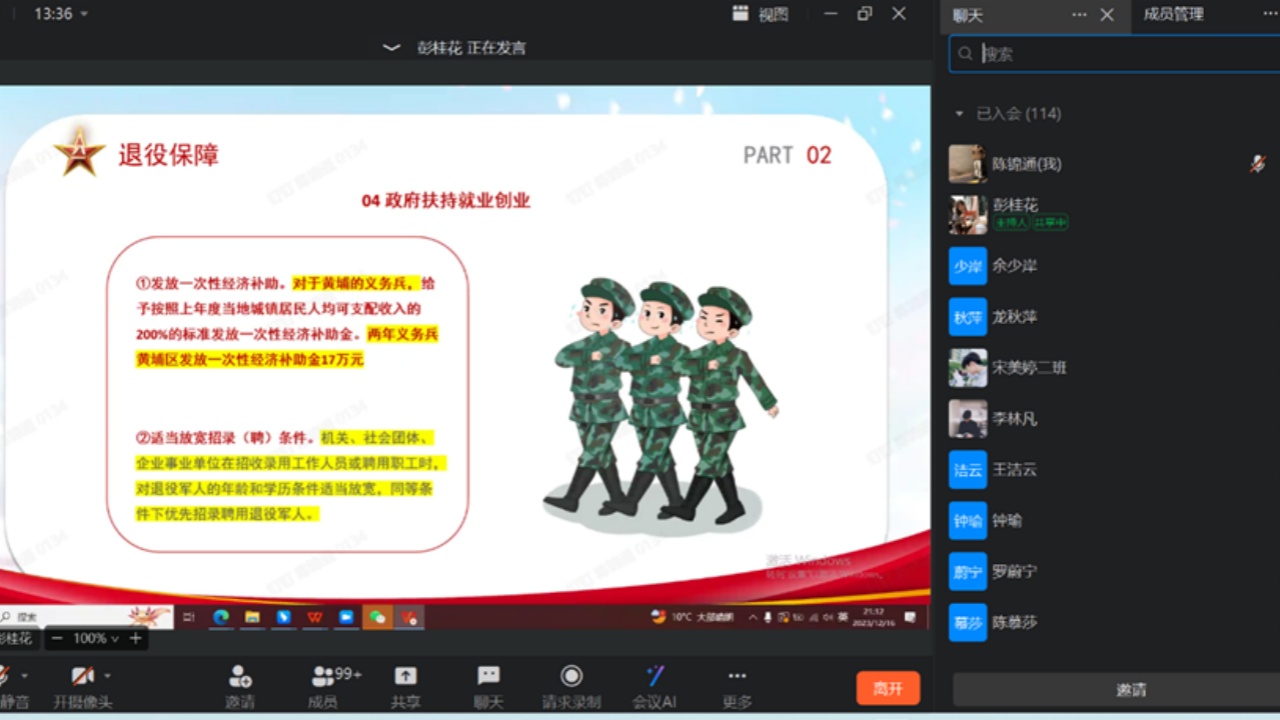The image size is (1280, 720).
Task: Collapse the 已入会 (114) member list
Action: pyautogui.click(x=960, y=114)
